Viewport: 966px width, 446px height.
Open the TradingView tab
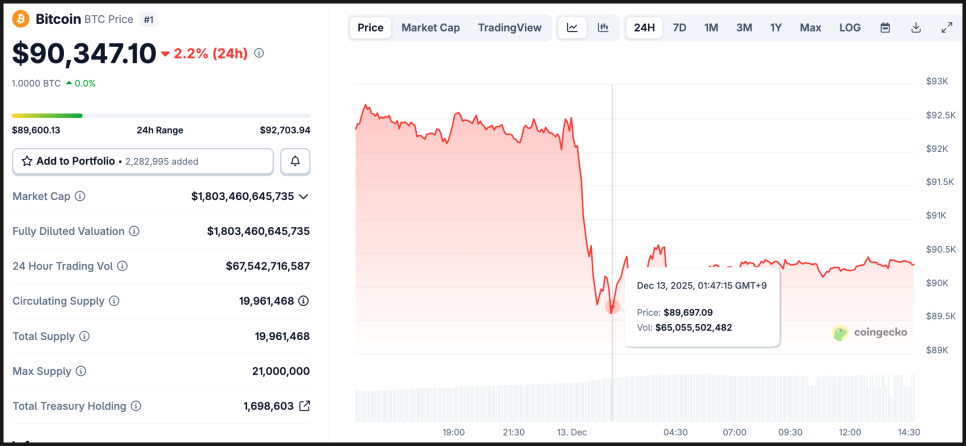coord(510,28)
